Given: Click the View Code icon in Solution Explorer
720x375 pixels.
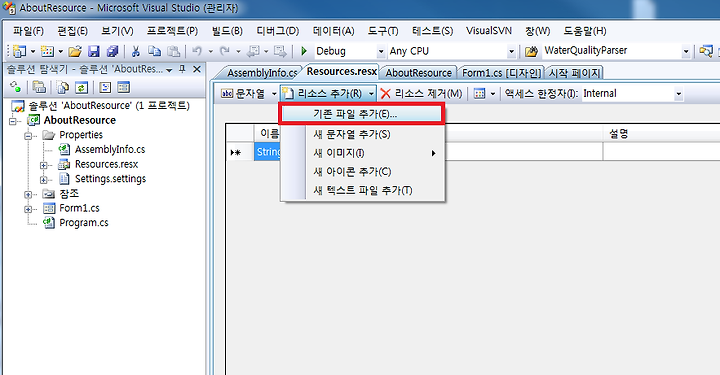Looking at the screenshot, I should (x=105, y=87).
